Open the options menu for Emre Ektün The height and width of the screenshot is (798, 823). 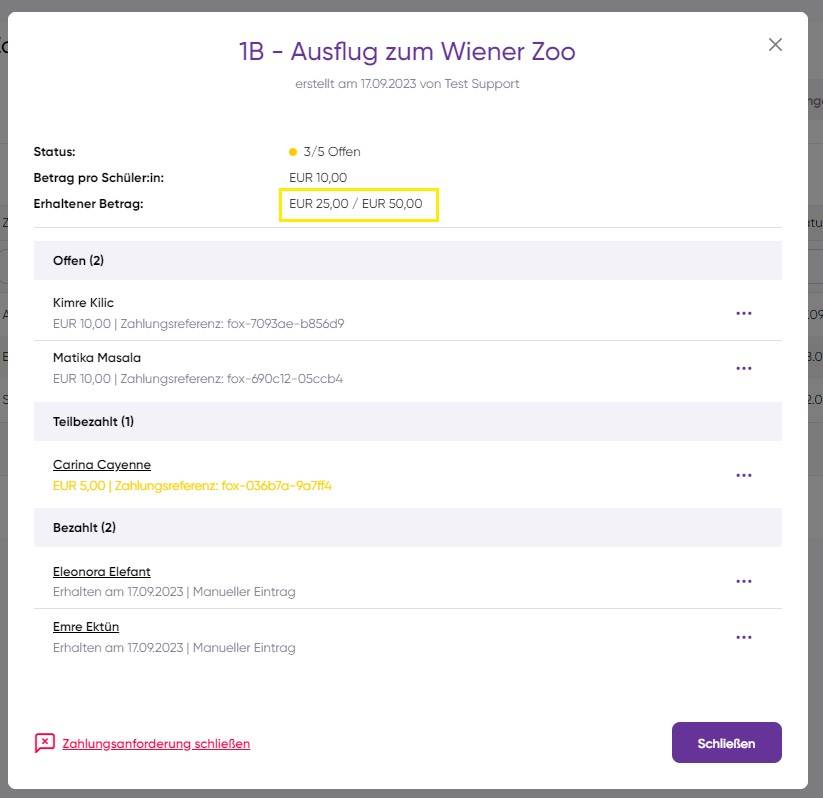click(744, 637)
